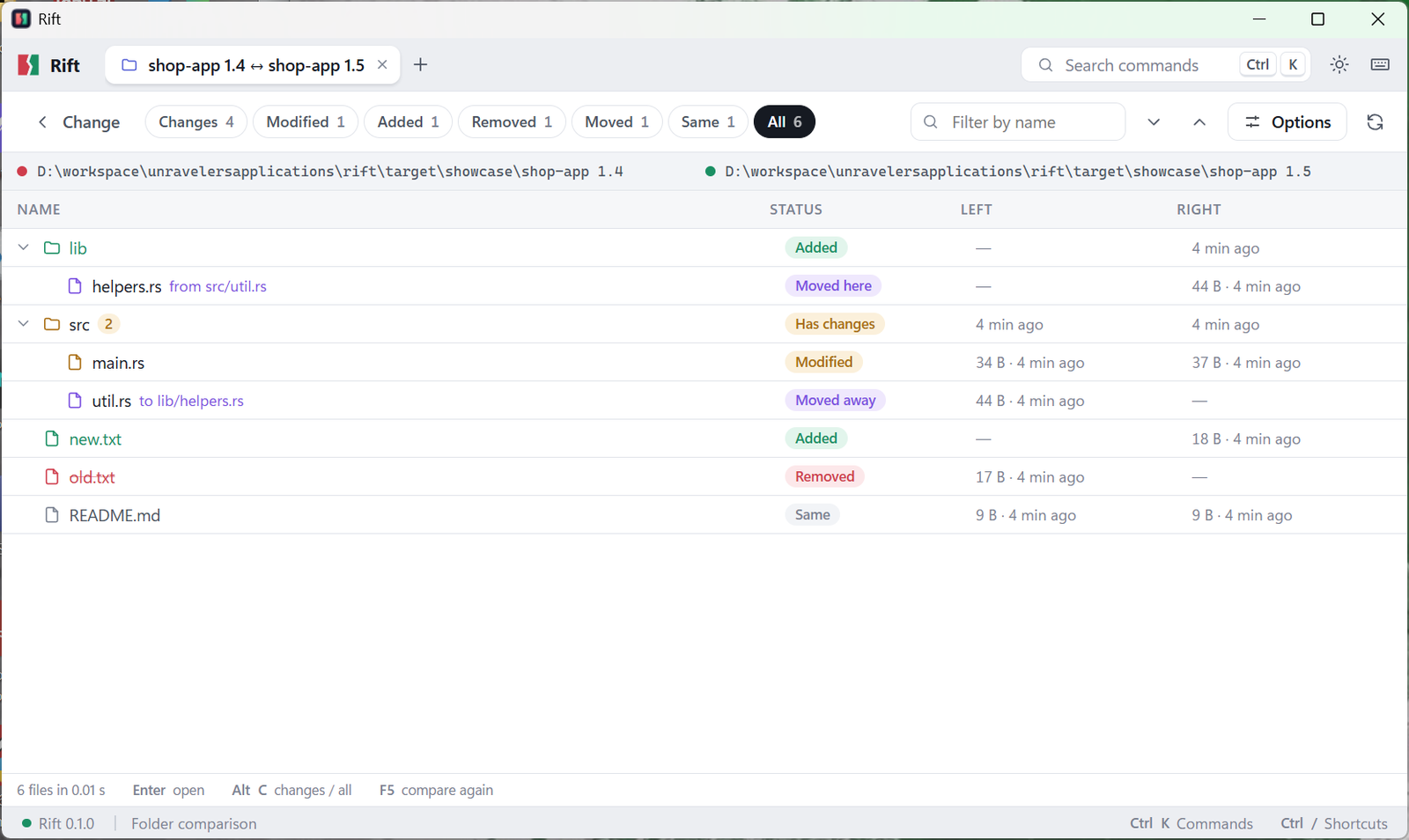
Task: Select the main.rs row name
Action: (x=118, y=363)
